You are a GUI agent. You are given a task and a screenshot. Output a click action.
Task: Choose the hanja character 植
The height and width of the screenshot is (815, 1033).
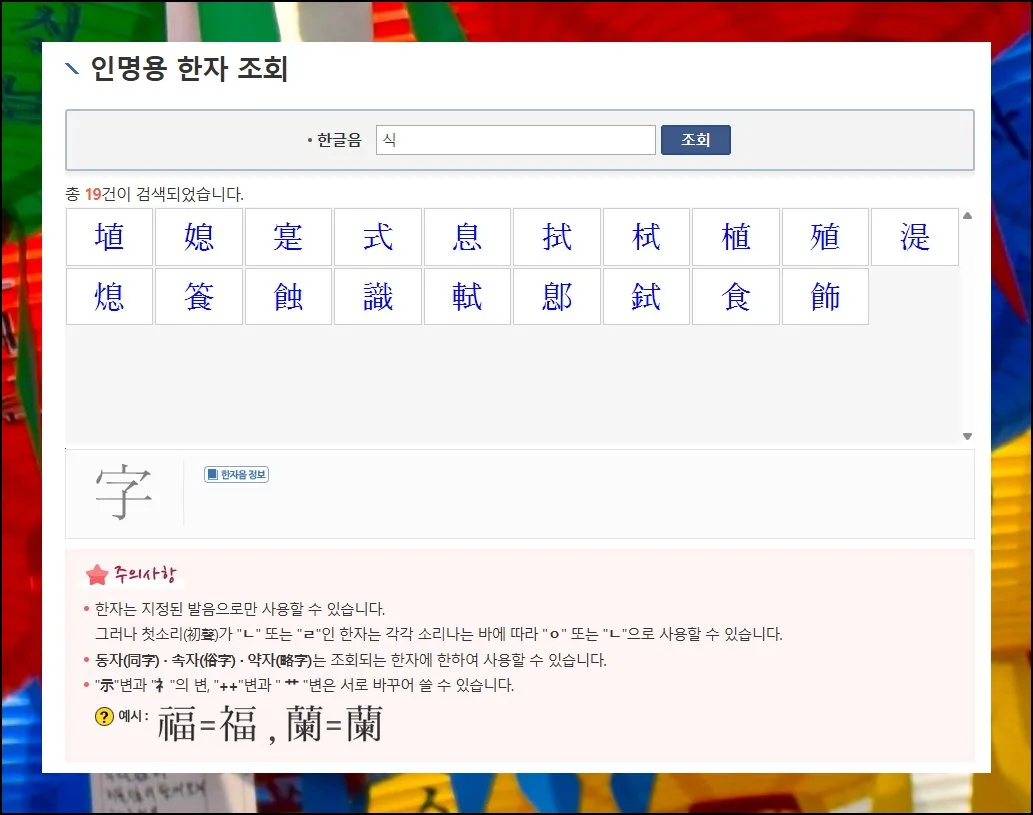[x=736, y=237]
